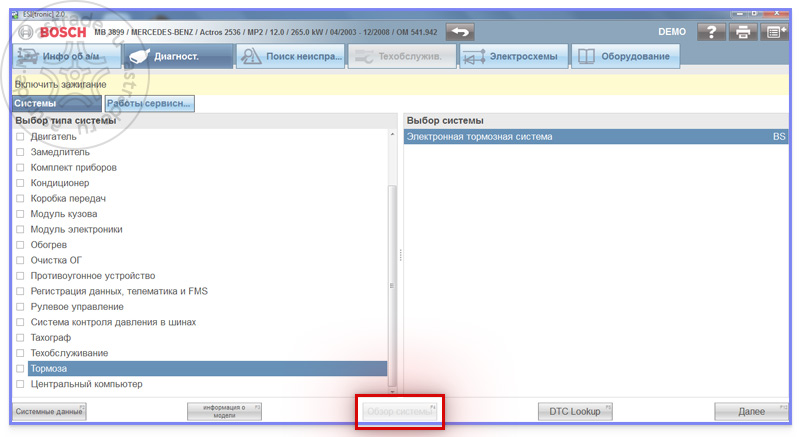Select the Системы sub-tab

[x=57, y=103]
